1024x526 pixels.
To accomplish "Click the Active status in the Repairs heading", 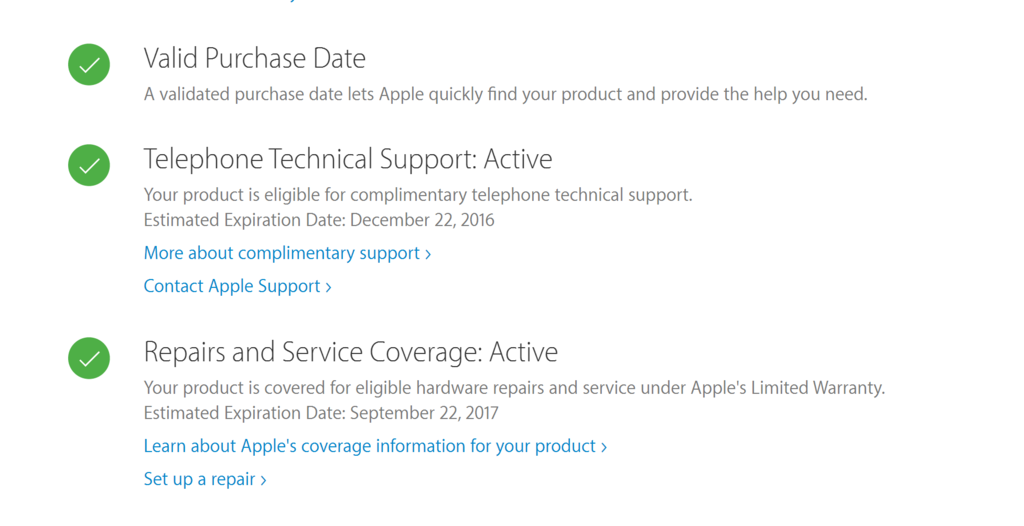I will (524, 352).
